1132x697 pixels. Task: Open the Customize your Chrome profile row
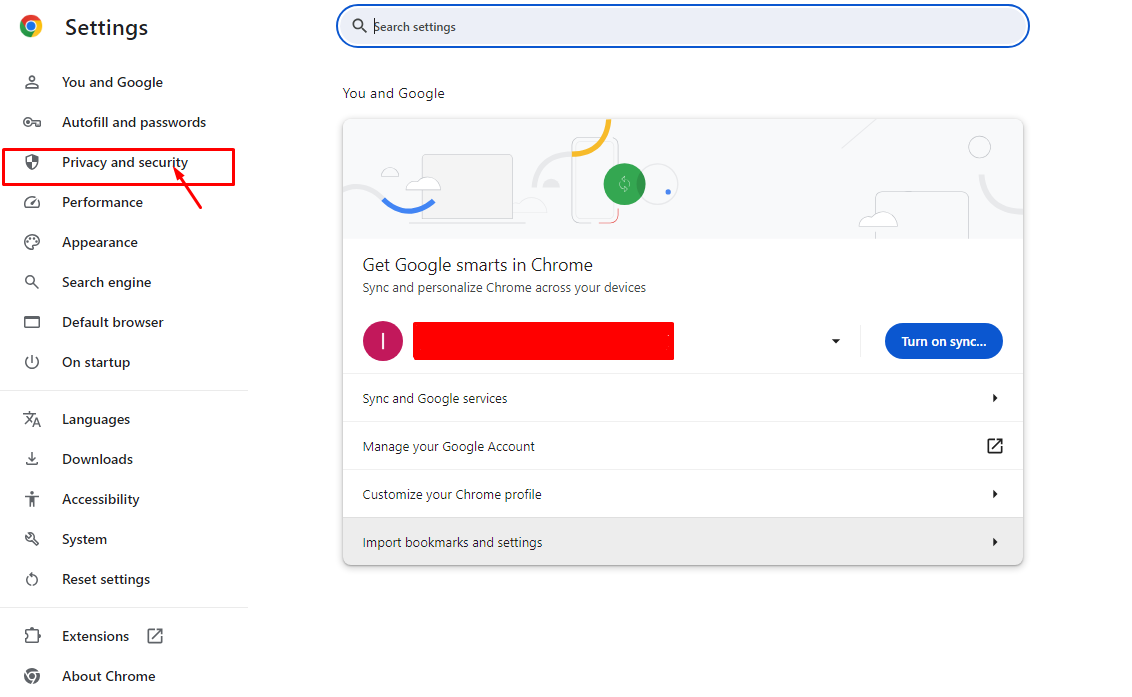coord(683,494)
